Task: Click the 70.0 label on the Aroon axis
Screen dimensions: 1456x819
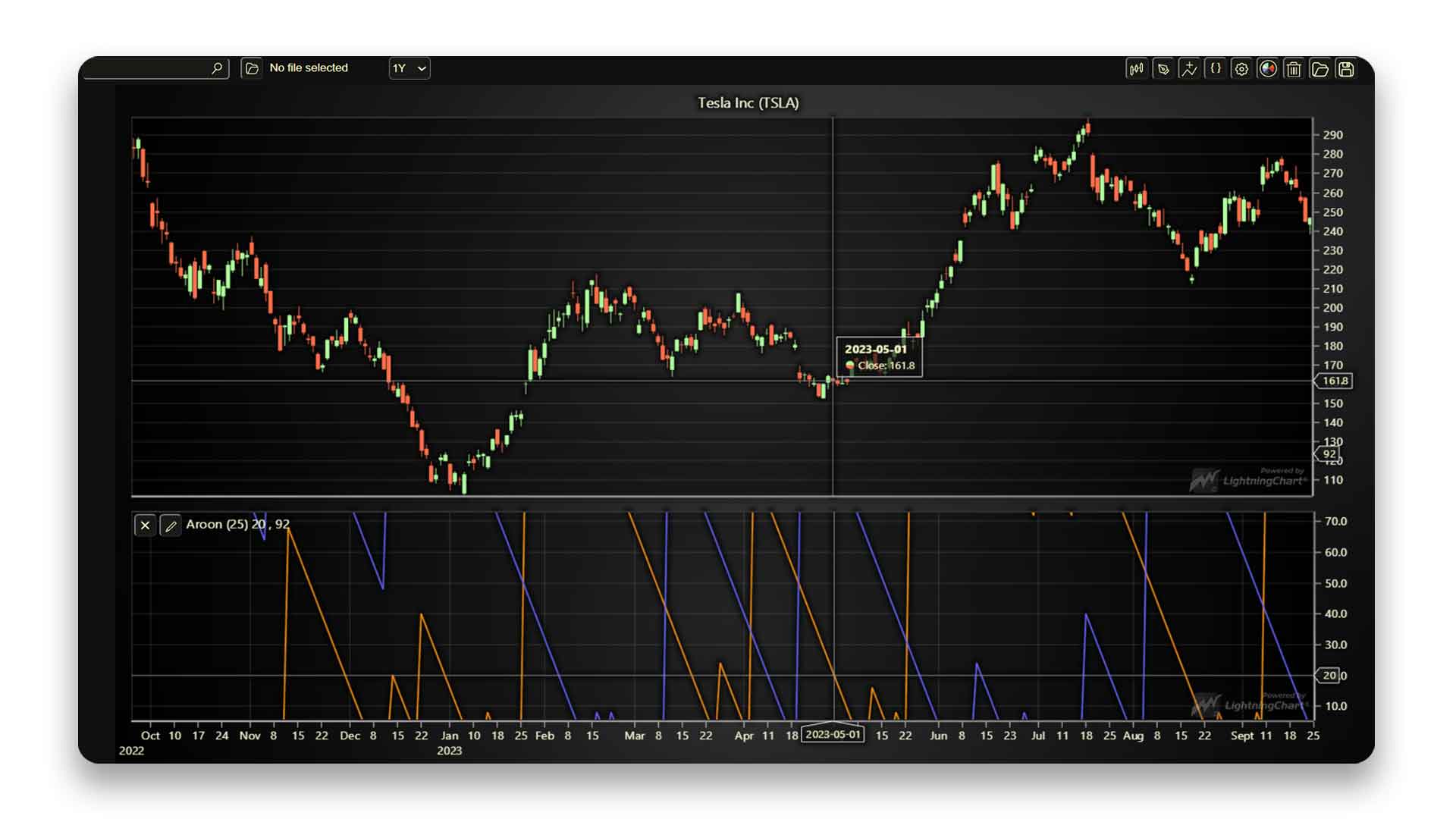Action: coord(1335,521)
